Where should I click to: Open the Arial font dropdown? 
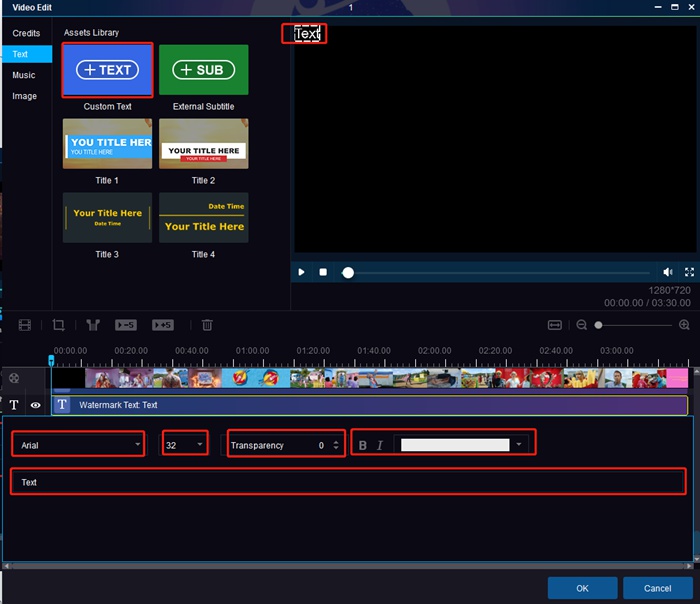(x=80, y=445)
